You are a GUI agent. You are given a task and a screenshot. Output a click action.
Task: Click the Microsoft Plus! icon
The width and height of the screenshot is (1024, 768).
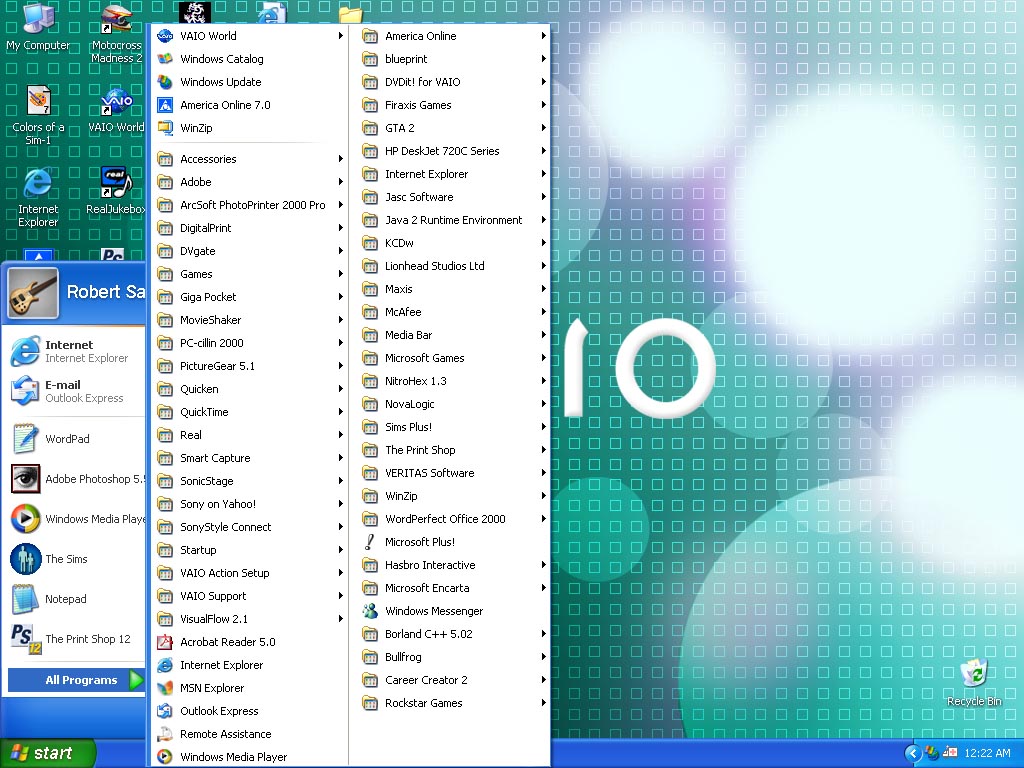[x=370, y=542]
